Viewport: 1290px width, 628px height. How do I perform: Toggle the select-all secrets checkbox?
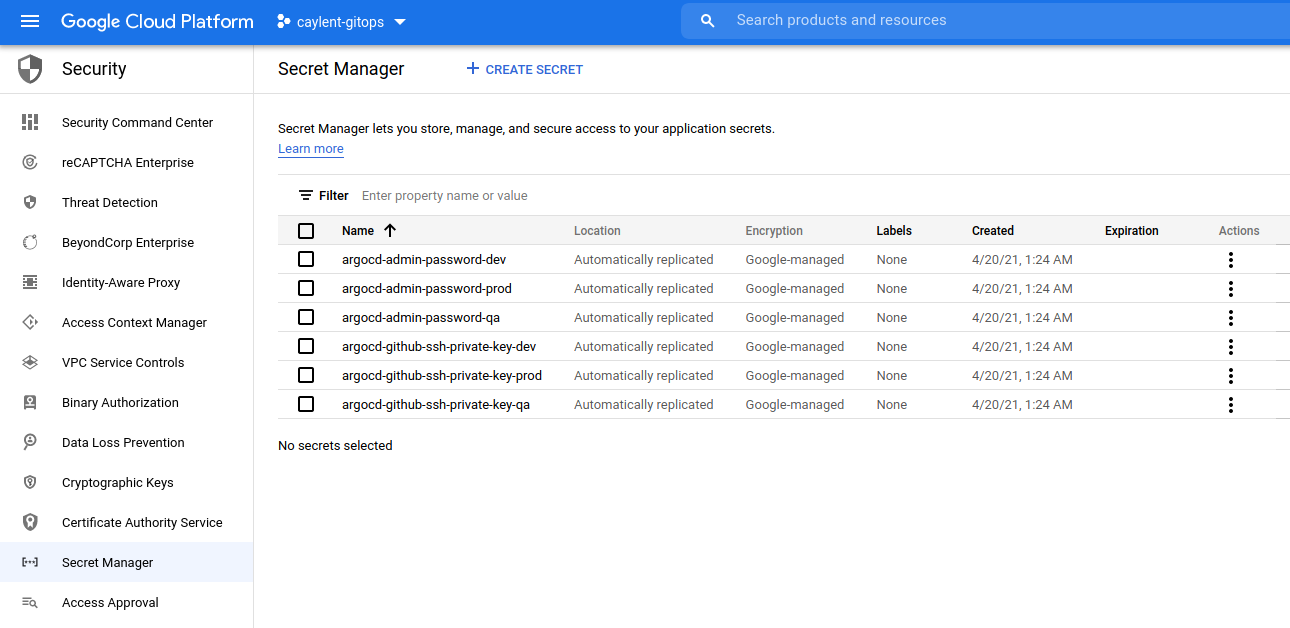(x=306, y=231)
